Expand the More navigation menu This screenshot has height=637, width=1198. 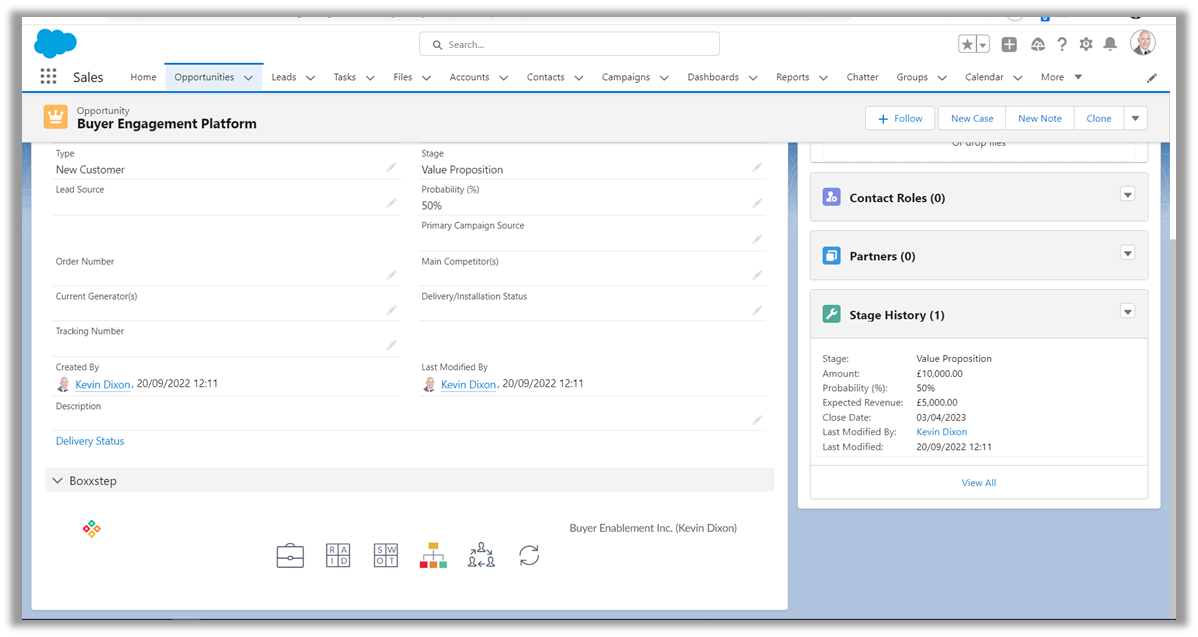pos(1061,77)
